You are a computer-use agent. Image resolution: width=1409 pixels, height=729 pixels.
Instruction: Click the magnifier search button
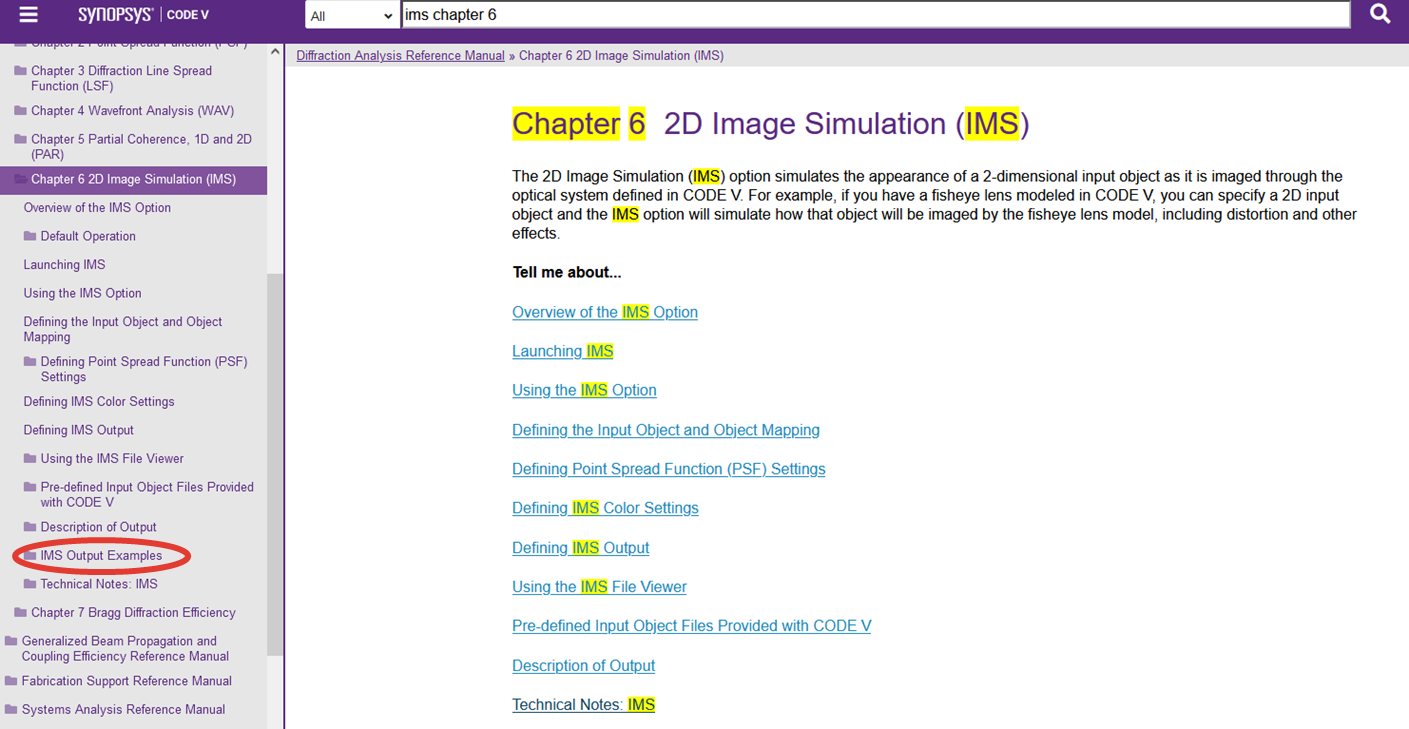pyautogui.click(x=1380, y=15)
